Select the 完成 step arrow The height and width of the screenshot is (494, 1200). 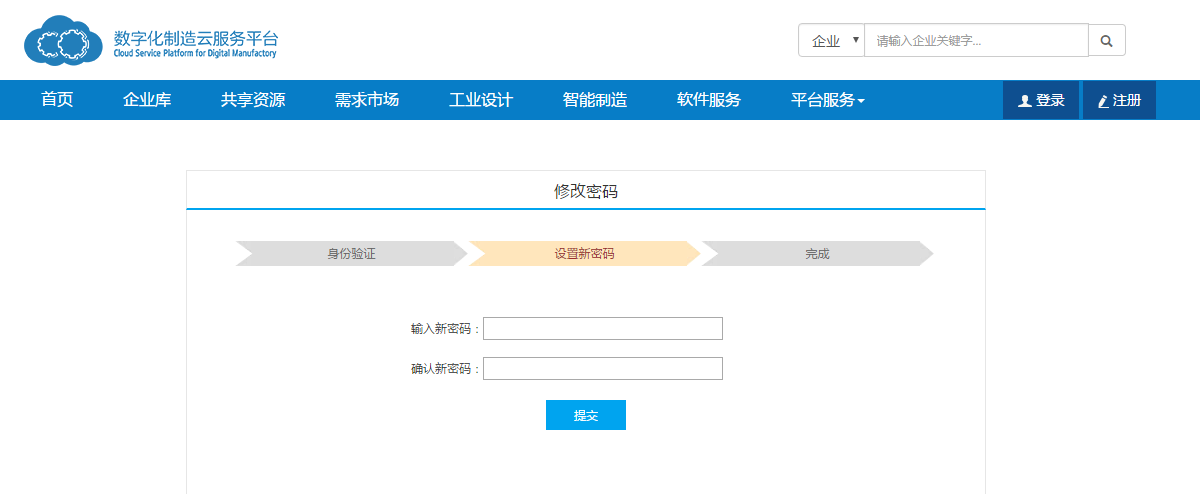click(817, 254)
